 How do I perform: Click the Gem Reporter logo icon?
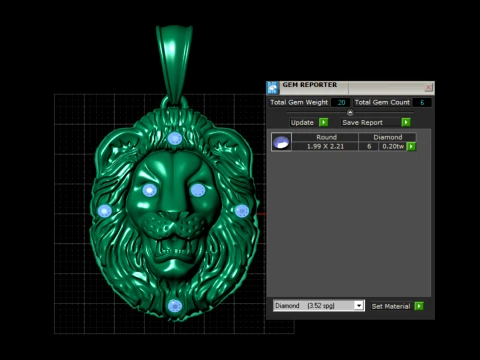click(x=273, y=88)
